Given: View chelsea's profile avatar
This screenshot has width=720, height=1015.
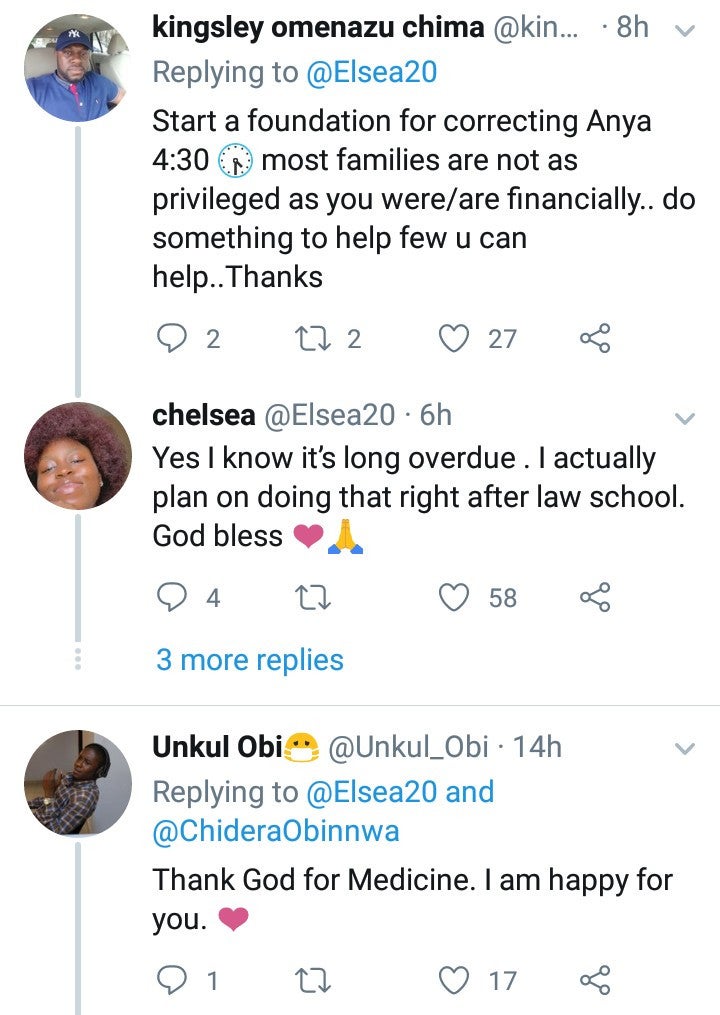Looking at the screenshot, I should tap(77, 455).
